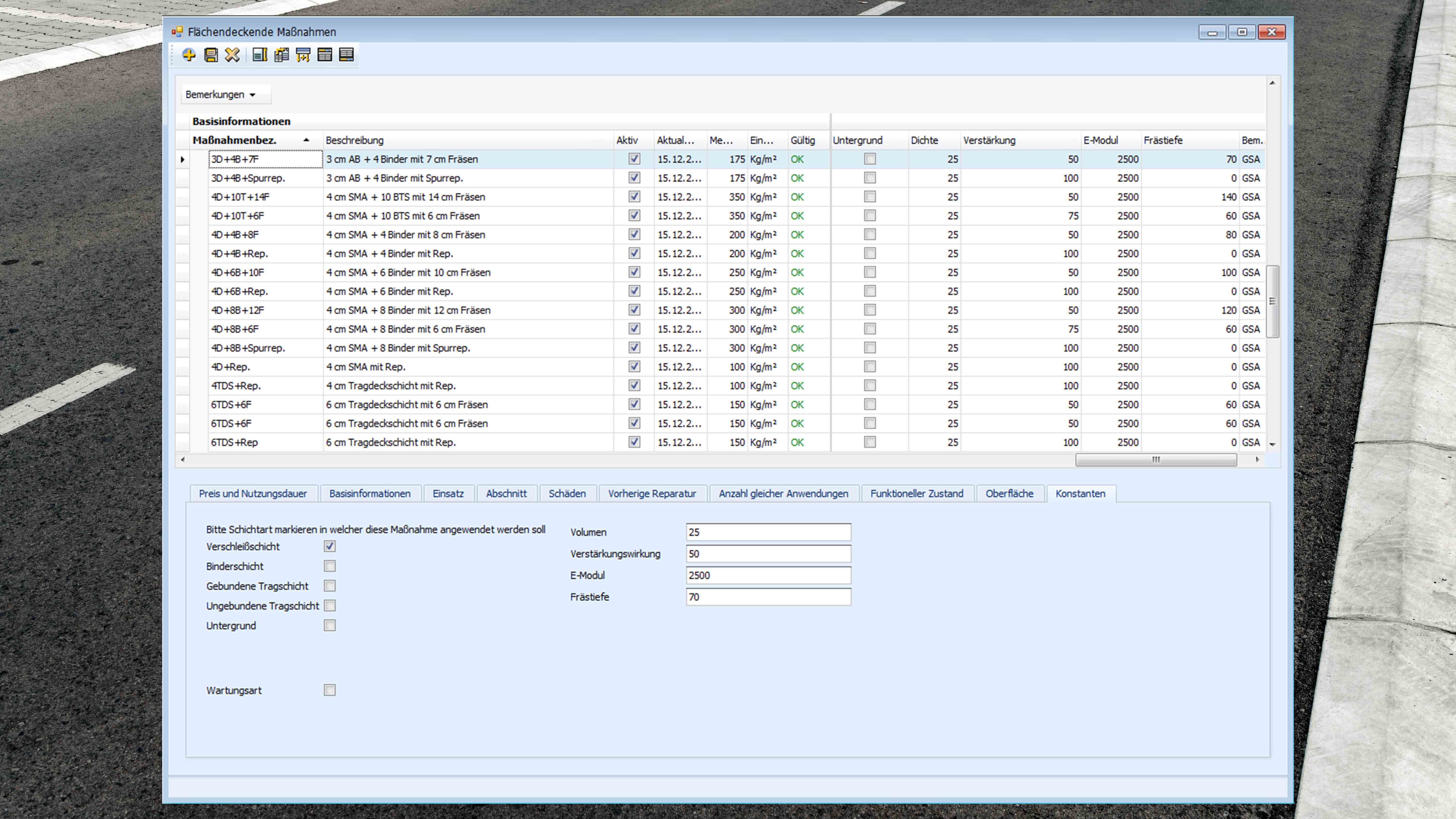Toggle Aktiv checkbox for 4D+Rep. row
Image resolution: width=1456 pixels, height=819 pixels.
pyautogui.click(x=634, y=366)
